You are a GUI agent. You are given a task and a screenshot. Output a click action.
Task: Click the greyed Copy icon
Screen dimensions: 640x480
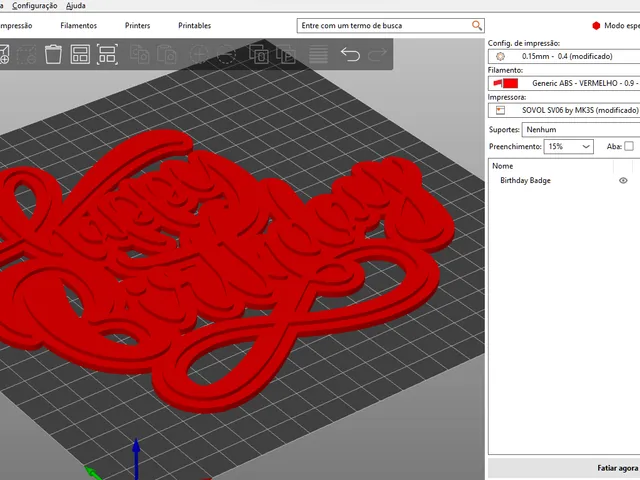coord(140,54)
